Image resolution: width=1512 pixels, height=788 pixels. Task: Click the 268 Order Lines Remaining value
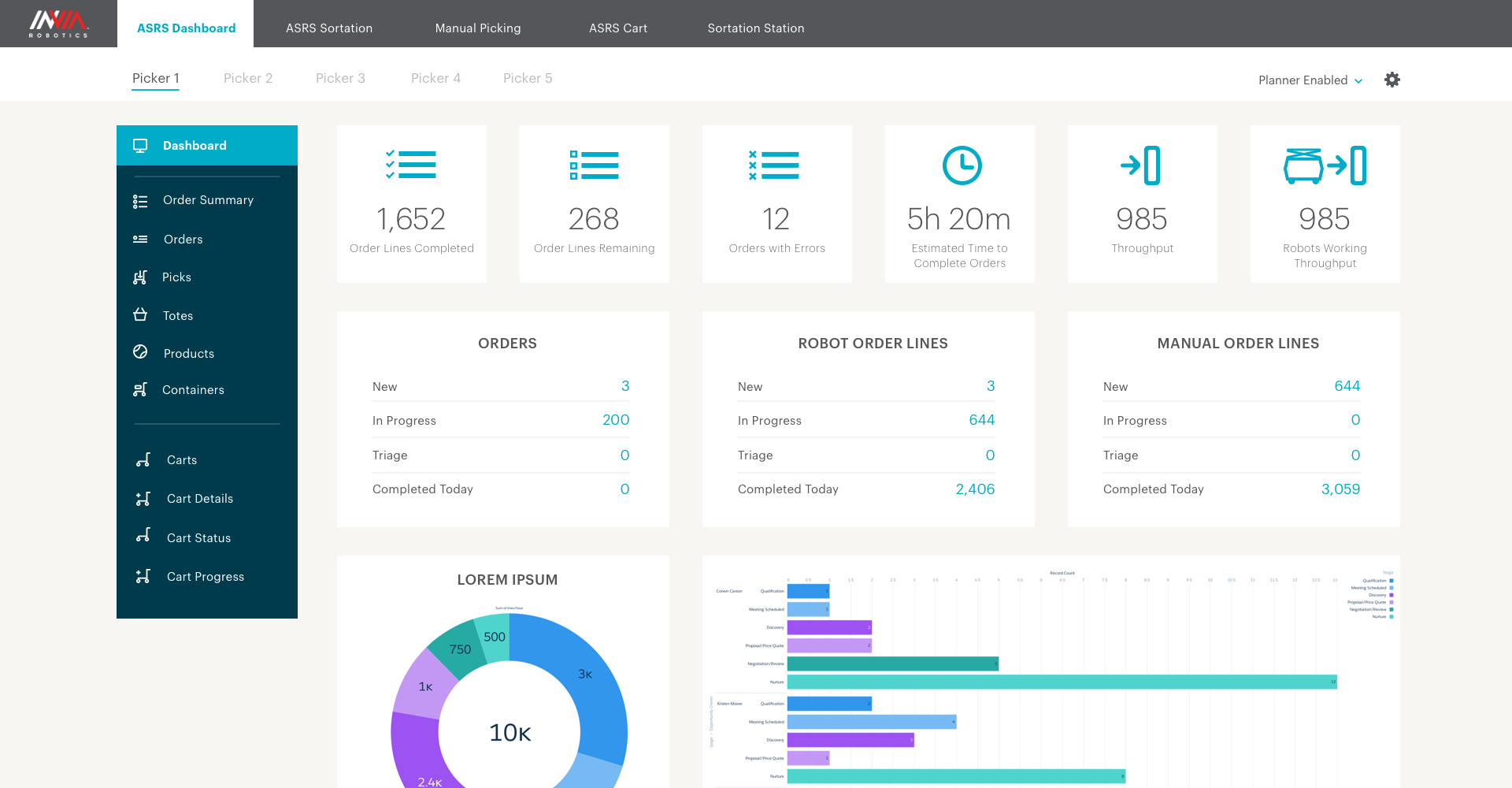tap(594, 219)
